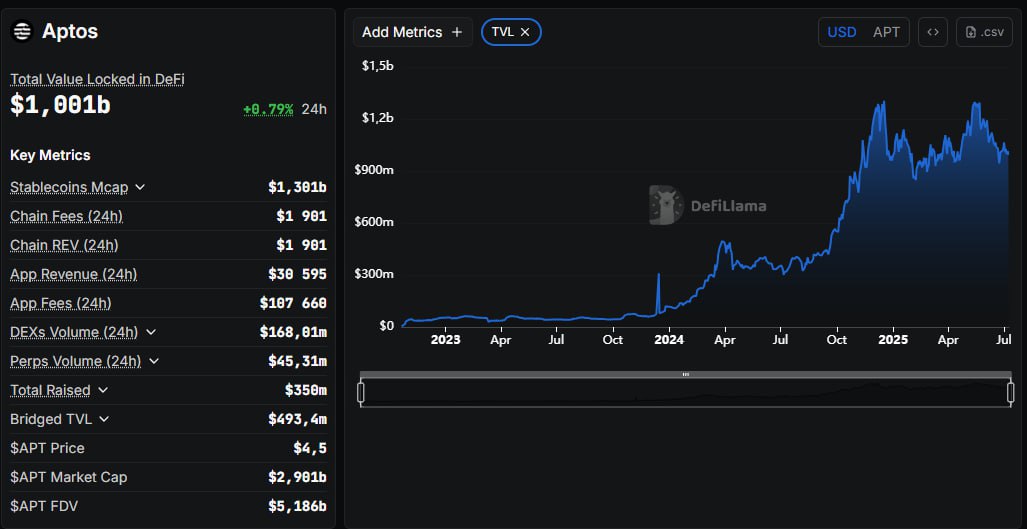Click the $493,4m Bridged TVL value

click(x=297, y=419)
